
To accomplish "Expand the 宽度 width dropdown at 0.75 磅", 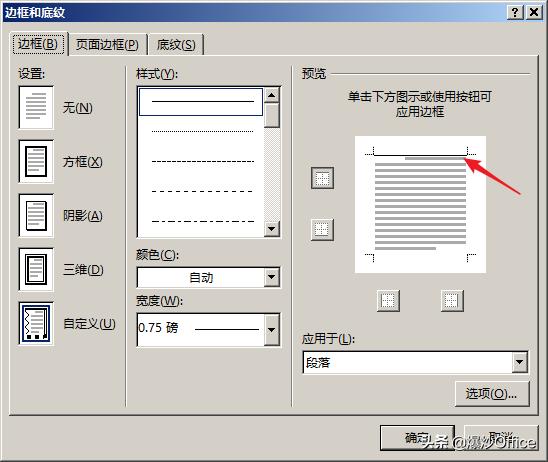I will (209, 330).
